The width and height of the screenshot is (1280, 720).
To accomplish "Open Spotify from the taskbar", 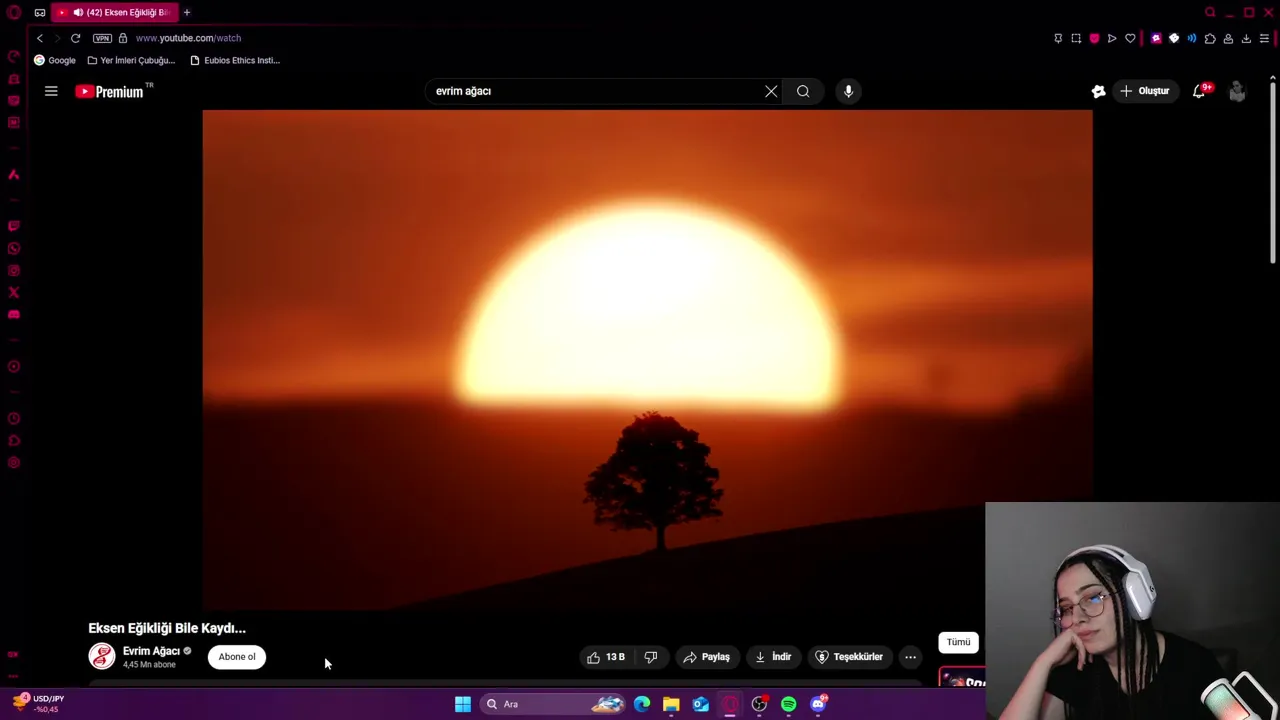I will click(789, 704).
